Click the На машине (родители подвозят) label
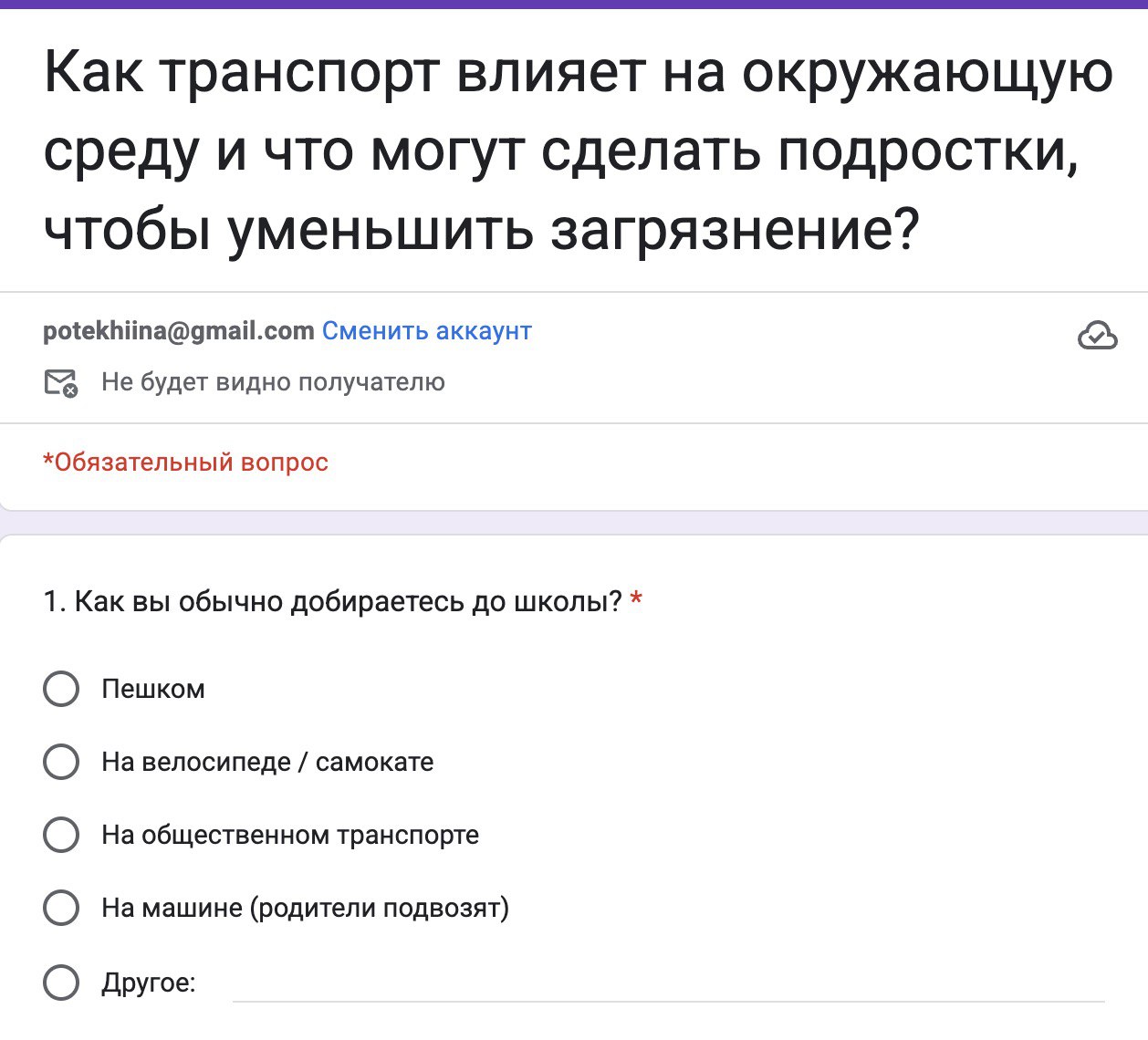Screen dimensions: 1148x1040 point(305,908)
